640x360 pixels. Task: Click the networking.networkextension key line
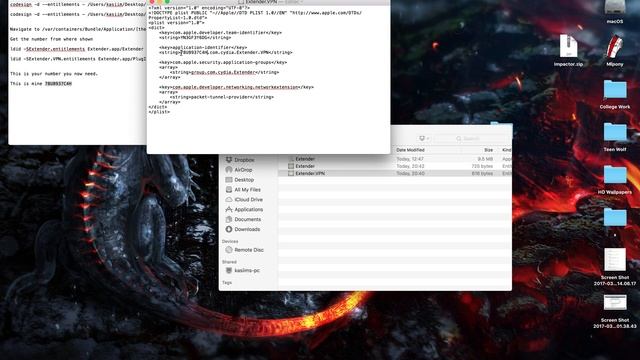point(236,87)
